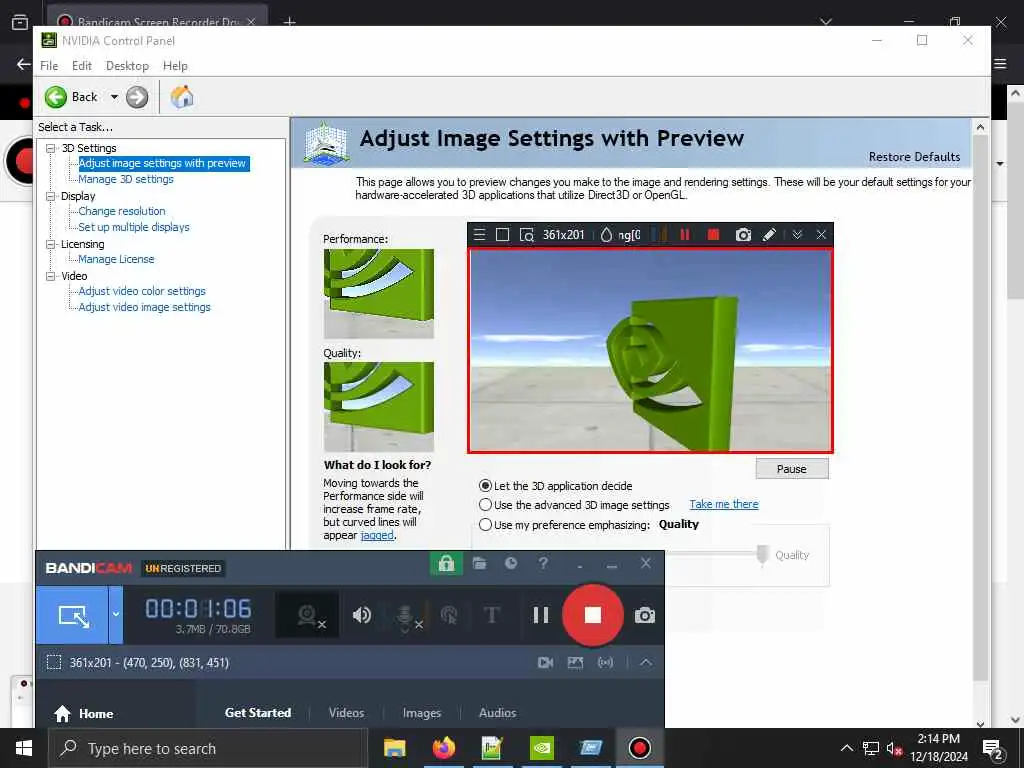Select Let the 3D application decide option
1024x768 pixels.
click(485, 486)
